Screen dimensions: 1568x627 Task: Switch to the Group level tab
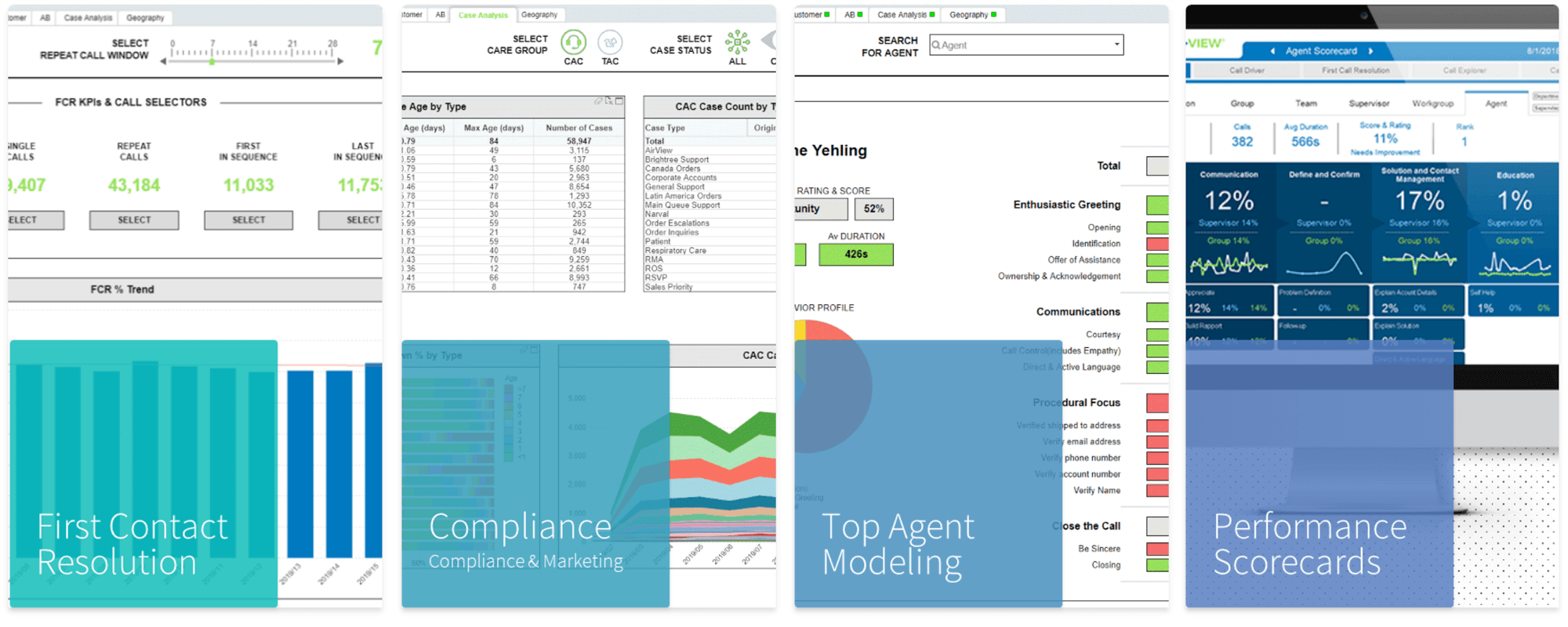(x=1242, y=103)
